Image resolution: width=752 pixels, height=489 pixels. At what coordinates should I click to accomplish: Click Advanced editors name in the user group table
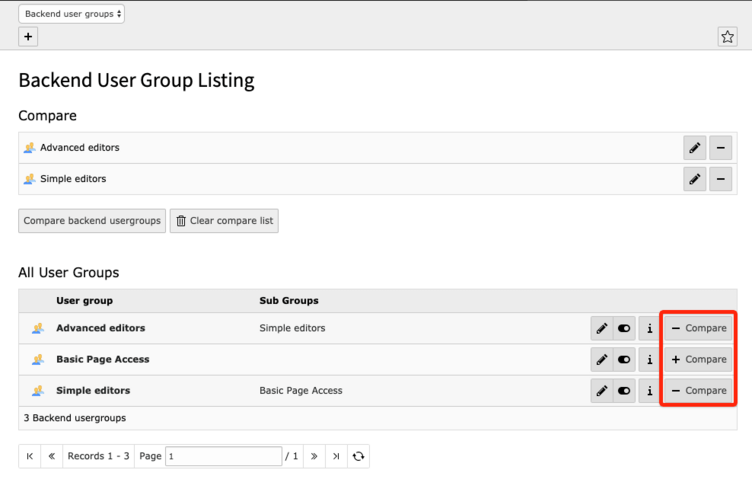pyautogui.click(x=101, y=328)
